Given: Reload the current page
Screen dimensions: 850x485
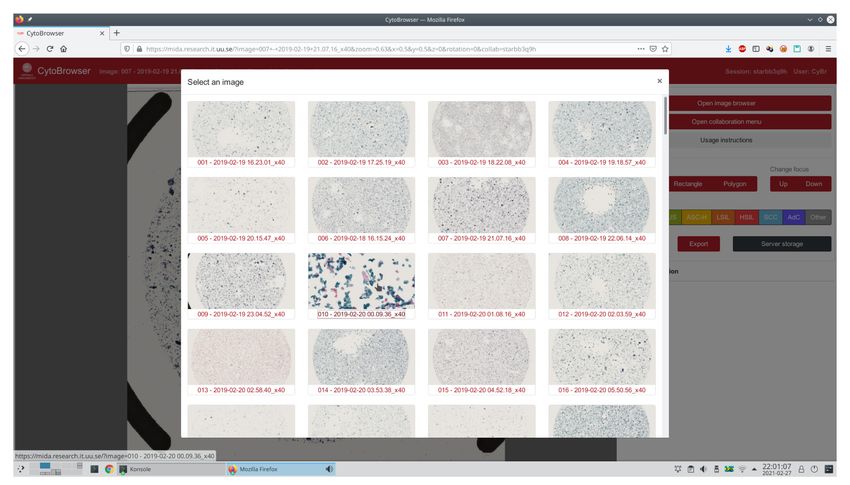Looking at the screenshot, I should click(50, 49).
